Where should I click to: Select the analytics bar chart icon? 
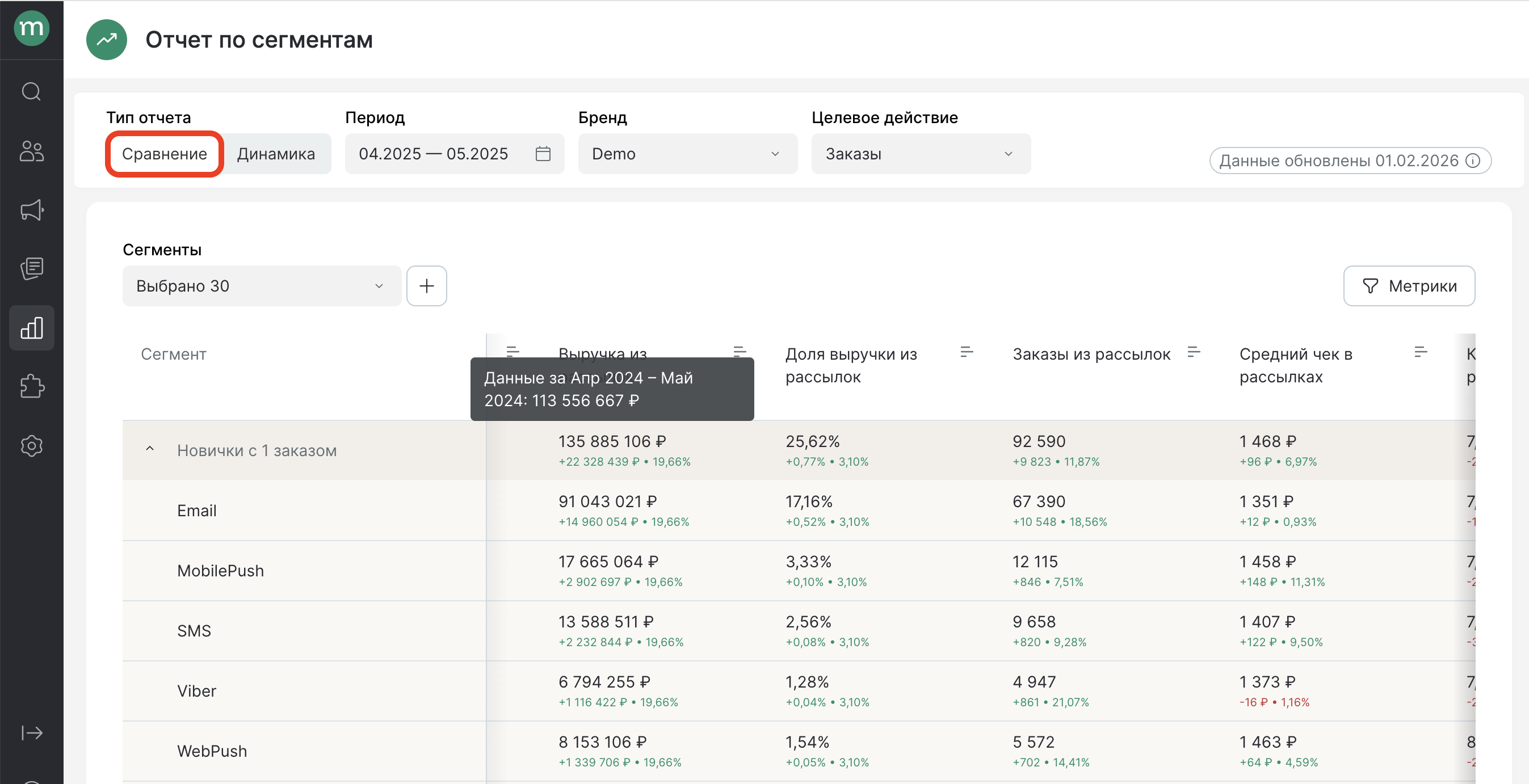pyautogui.click(x=31, y=327)
